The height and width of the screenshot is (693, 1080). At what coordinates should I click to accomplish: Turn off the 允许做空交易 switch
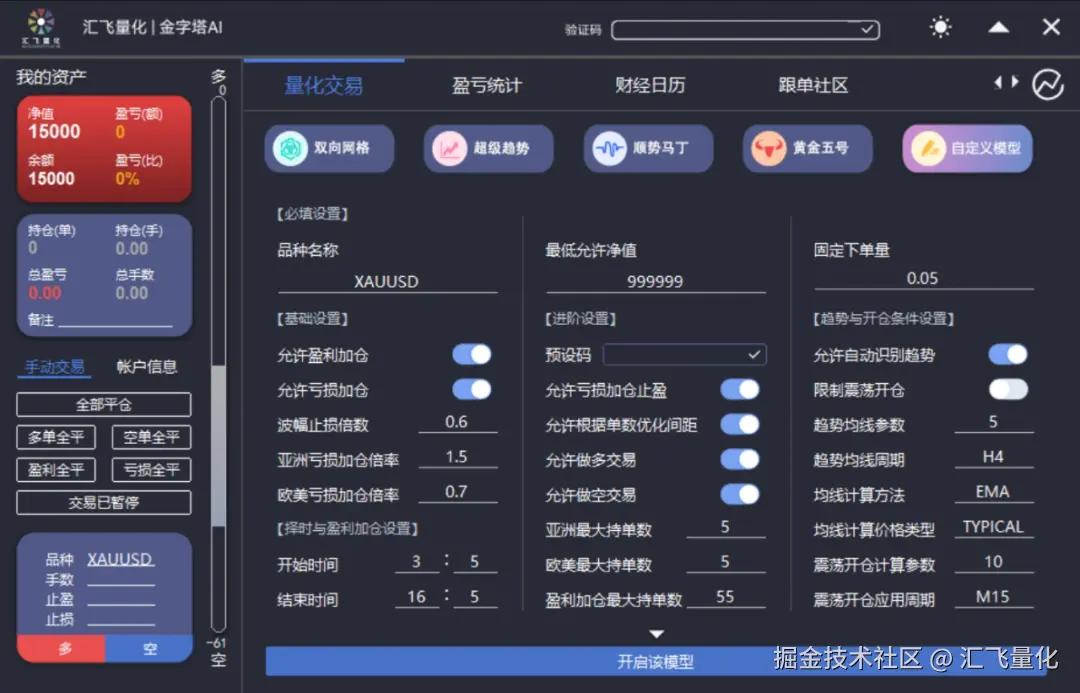[739, 494]
